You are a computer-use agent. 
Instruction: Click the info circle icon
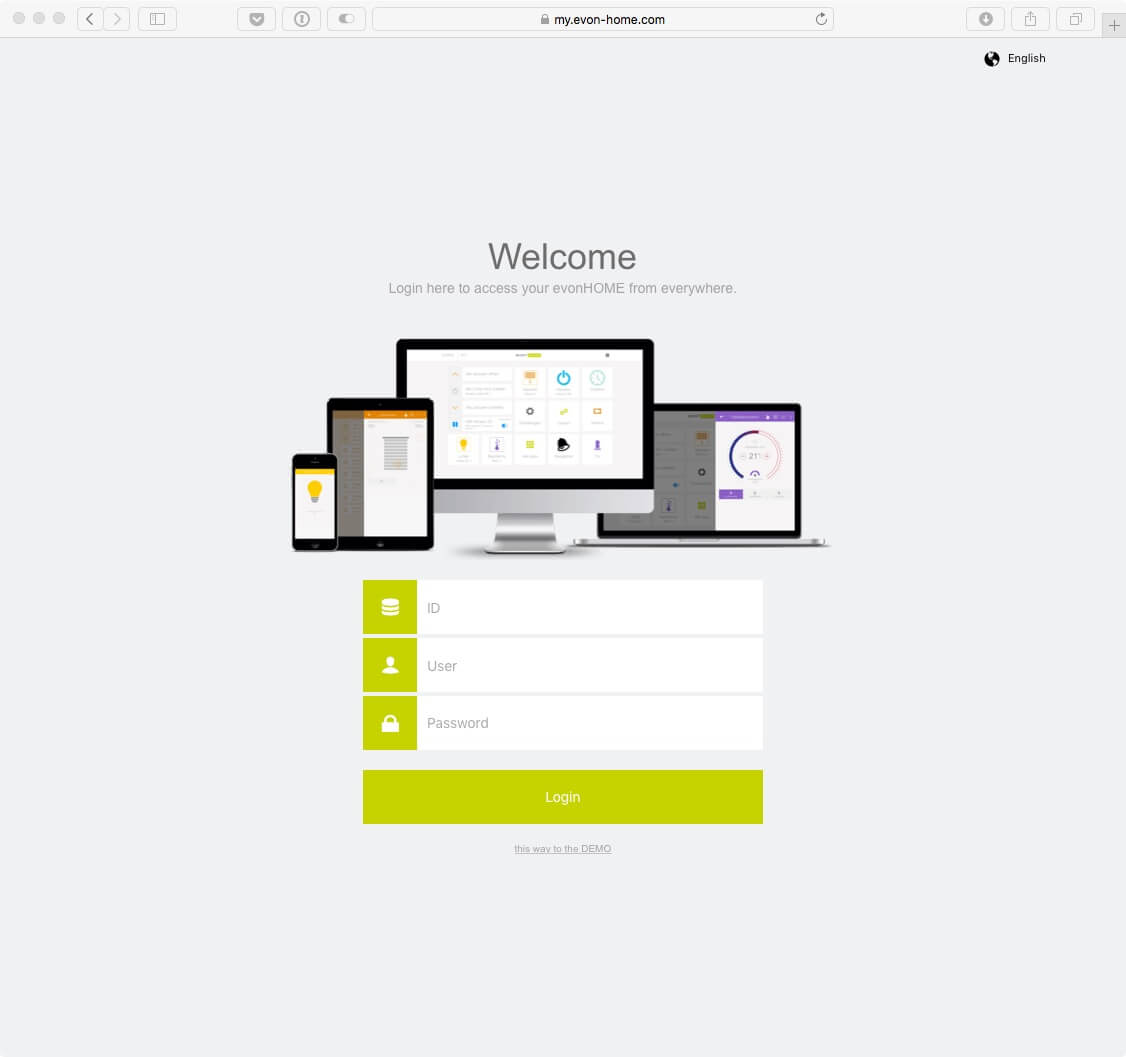click(301, 18)
